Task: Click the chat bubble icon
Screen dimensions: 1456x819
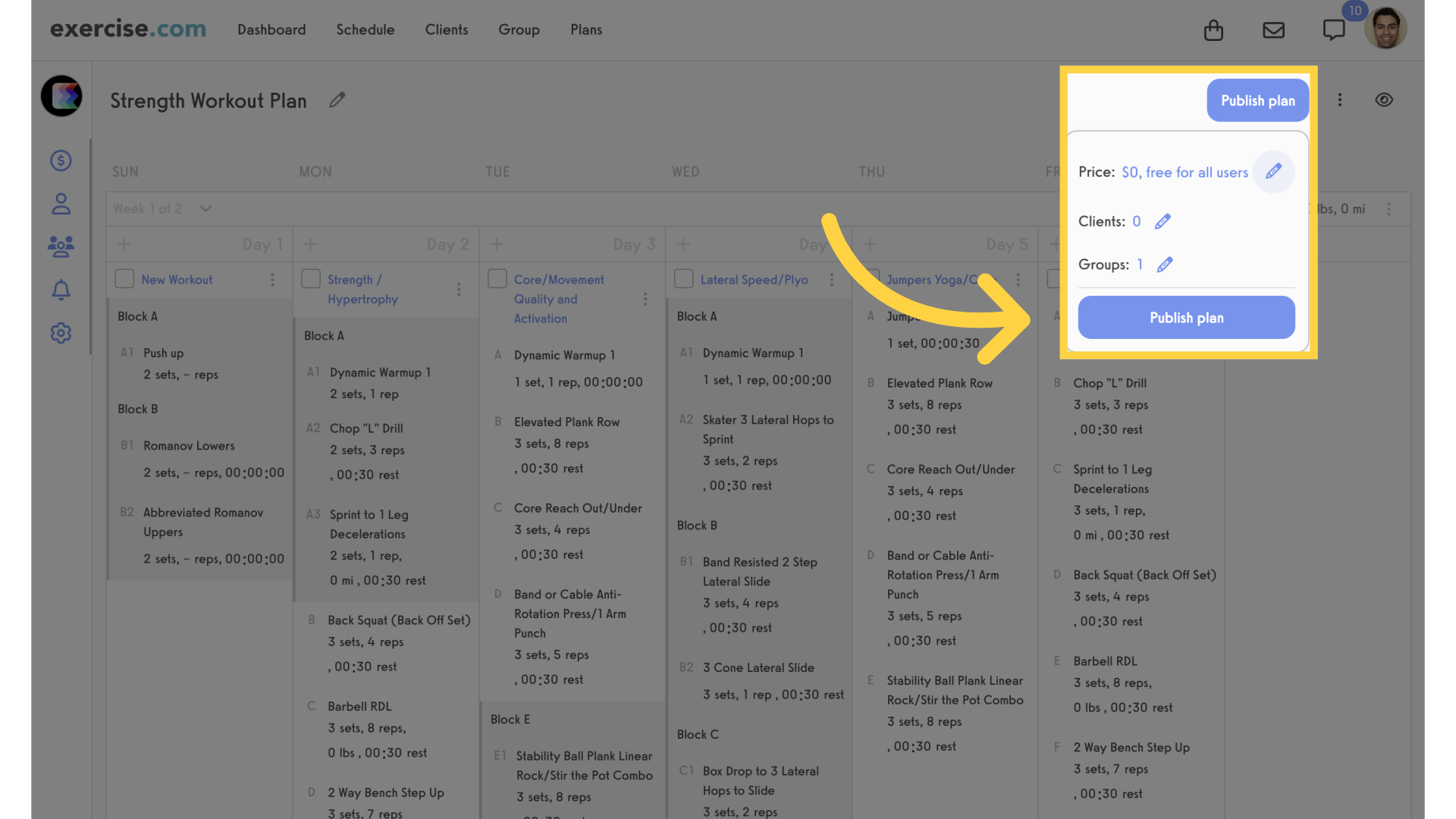Action: click(x=1334, y=28)
